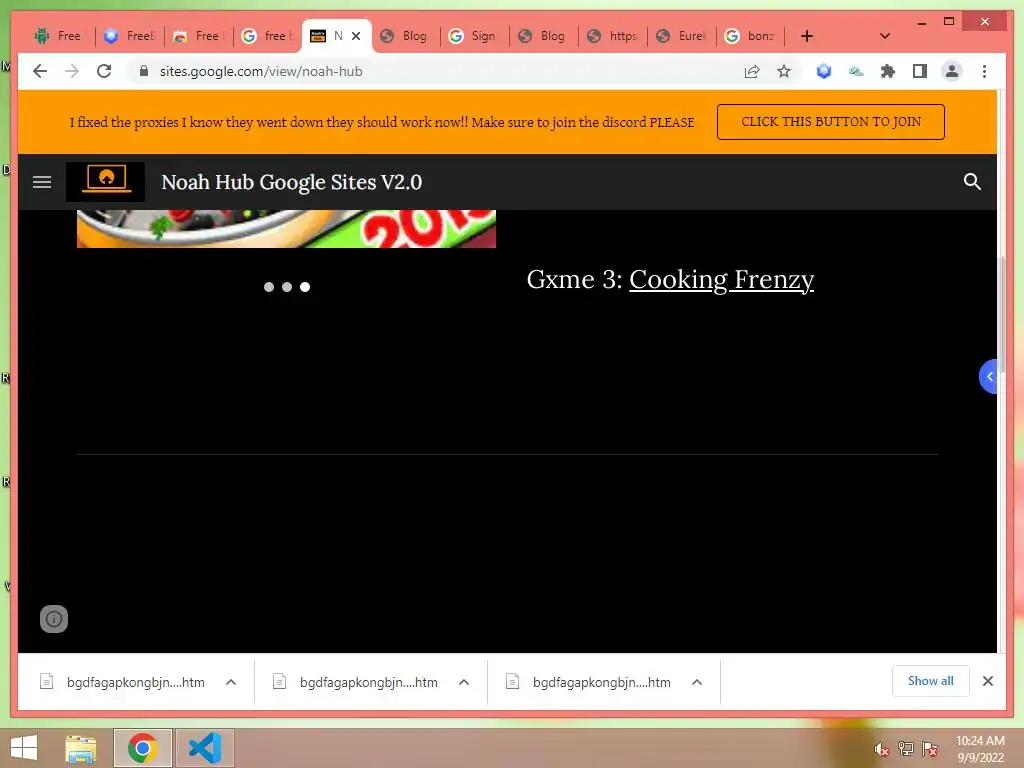The width and height of the screenshot is (1024, 768).
Task: Click the Noah Hub logo image
Action: pos(106,182)
